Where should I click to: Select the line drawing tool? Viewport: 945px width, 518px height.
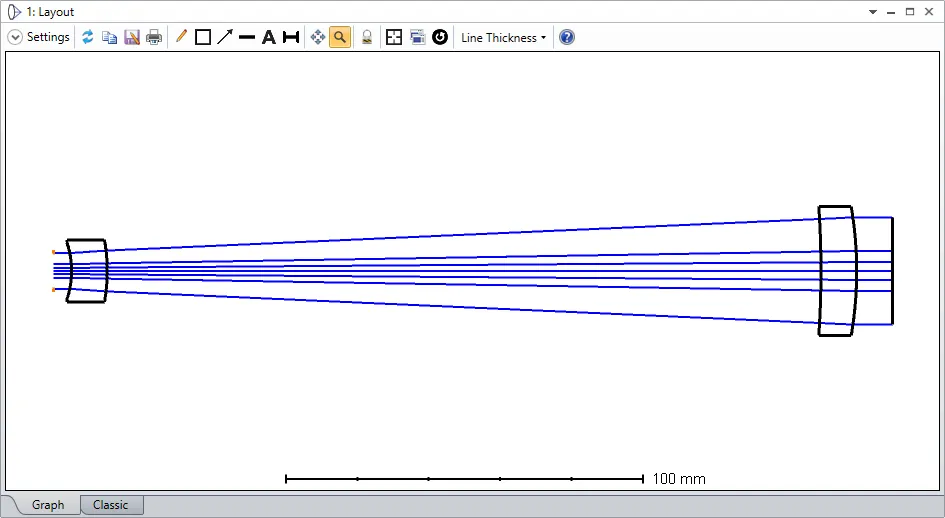click(x=247, y=37)
